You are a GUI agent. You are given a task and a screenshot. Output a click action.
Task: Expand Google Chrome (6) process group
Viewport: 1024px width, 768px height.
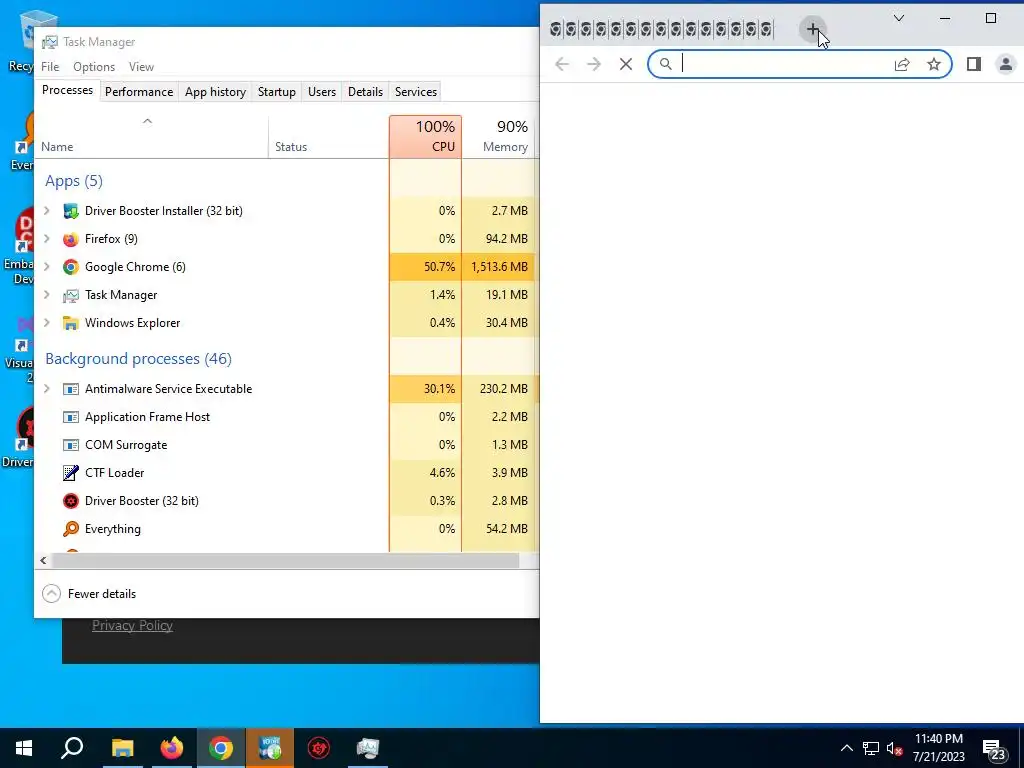point(46,266)
